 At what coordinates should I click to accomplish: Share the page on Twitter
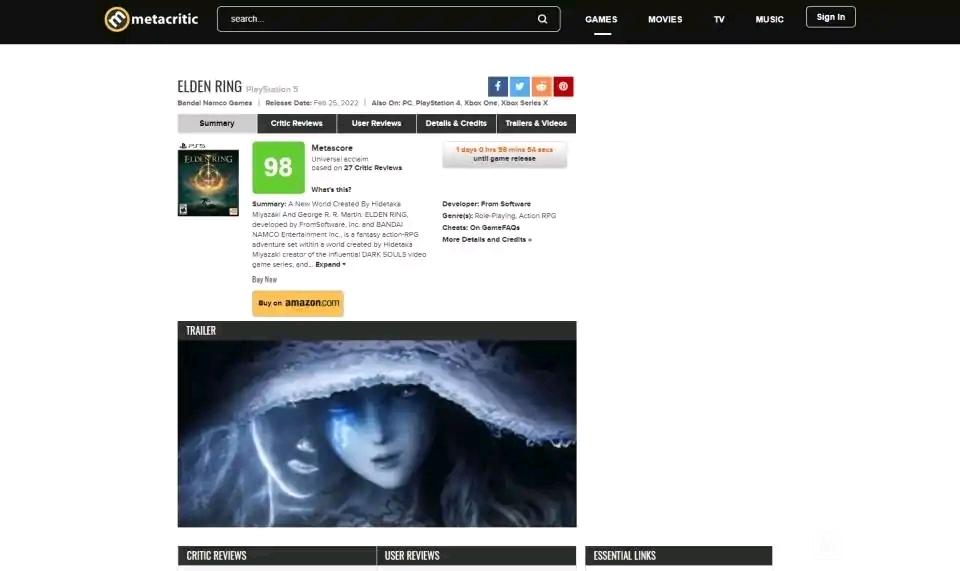520,86
